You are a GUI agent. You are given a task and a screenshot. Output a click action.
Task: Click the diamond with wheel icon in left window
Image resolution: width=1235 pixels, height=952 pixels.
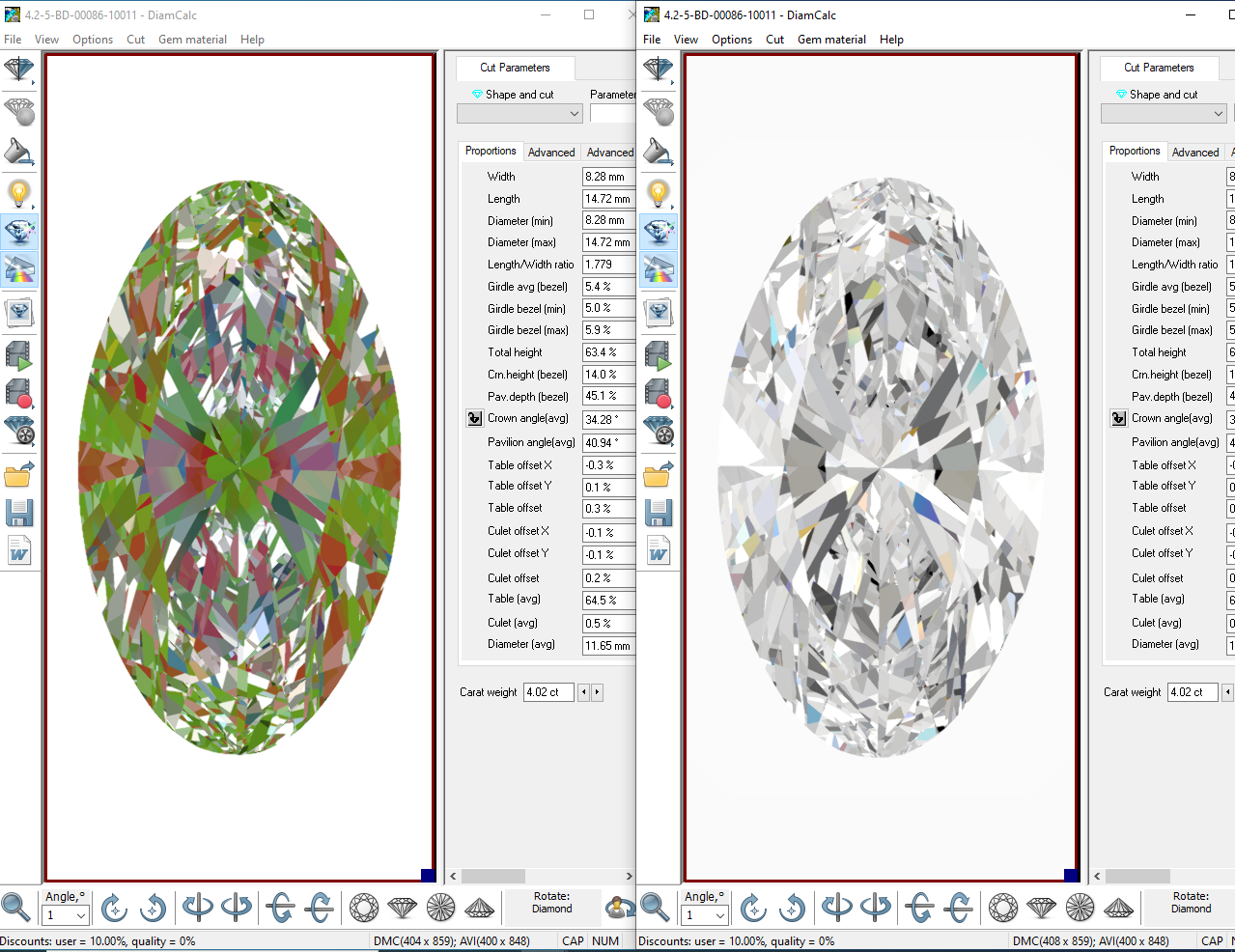19,431
